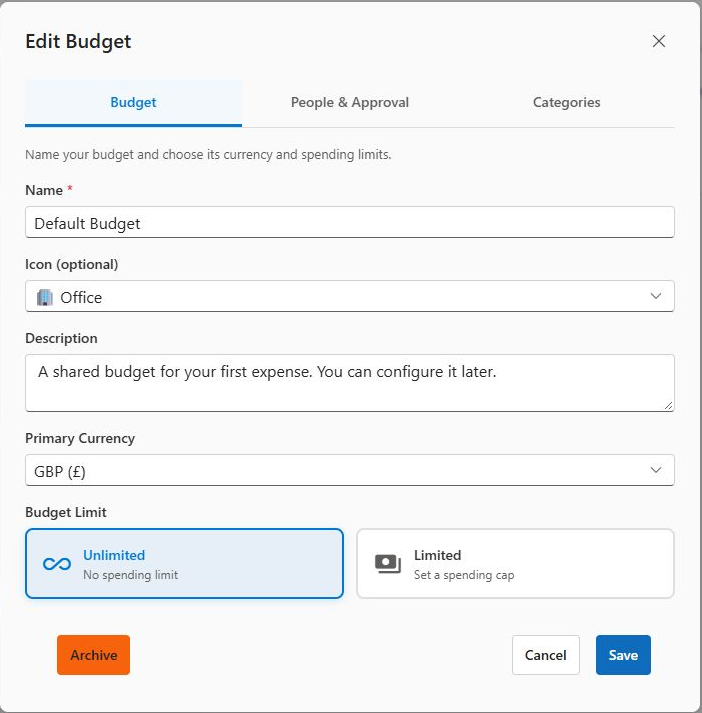Expand the Primary Currency dropdown chevron
702x713 pixels.
[x=656, y=470]
